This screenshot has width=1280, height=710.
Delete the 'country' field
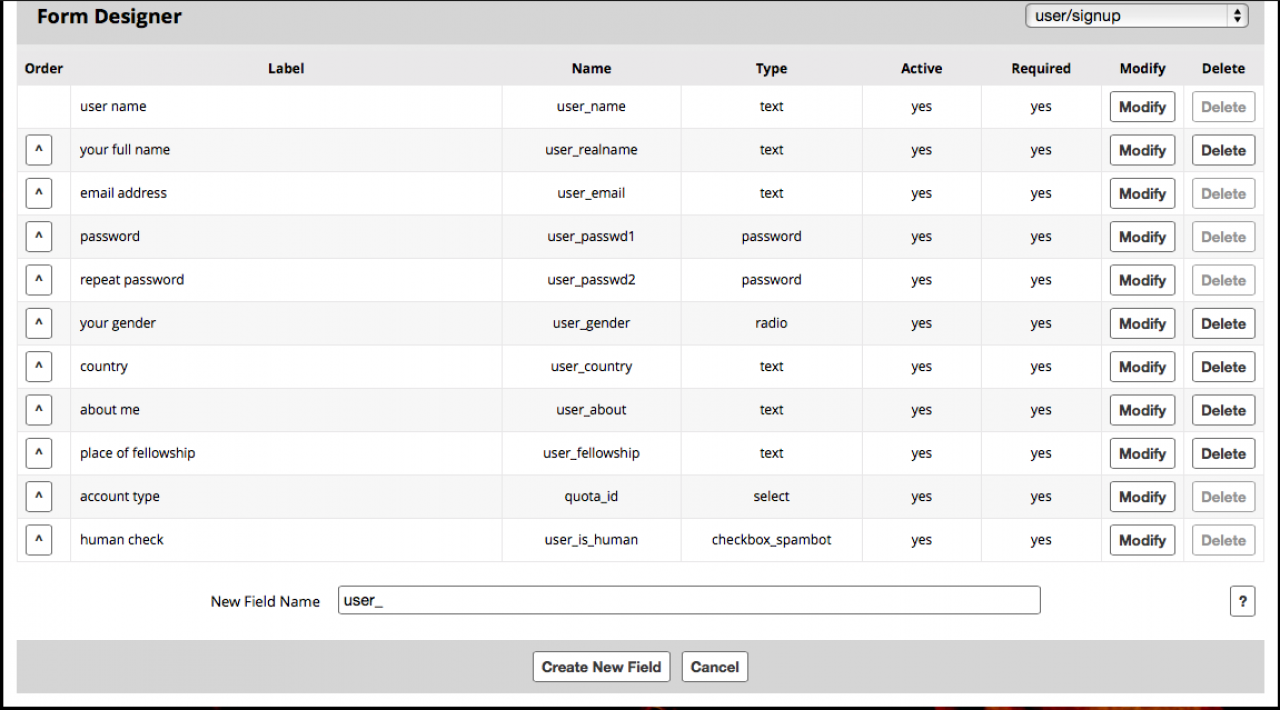(x=1223, y=367)
